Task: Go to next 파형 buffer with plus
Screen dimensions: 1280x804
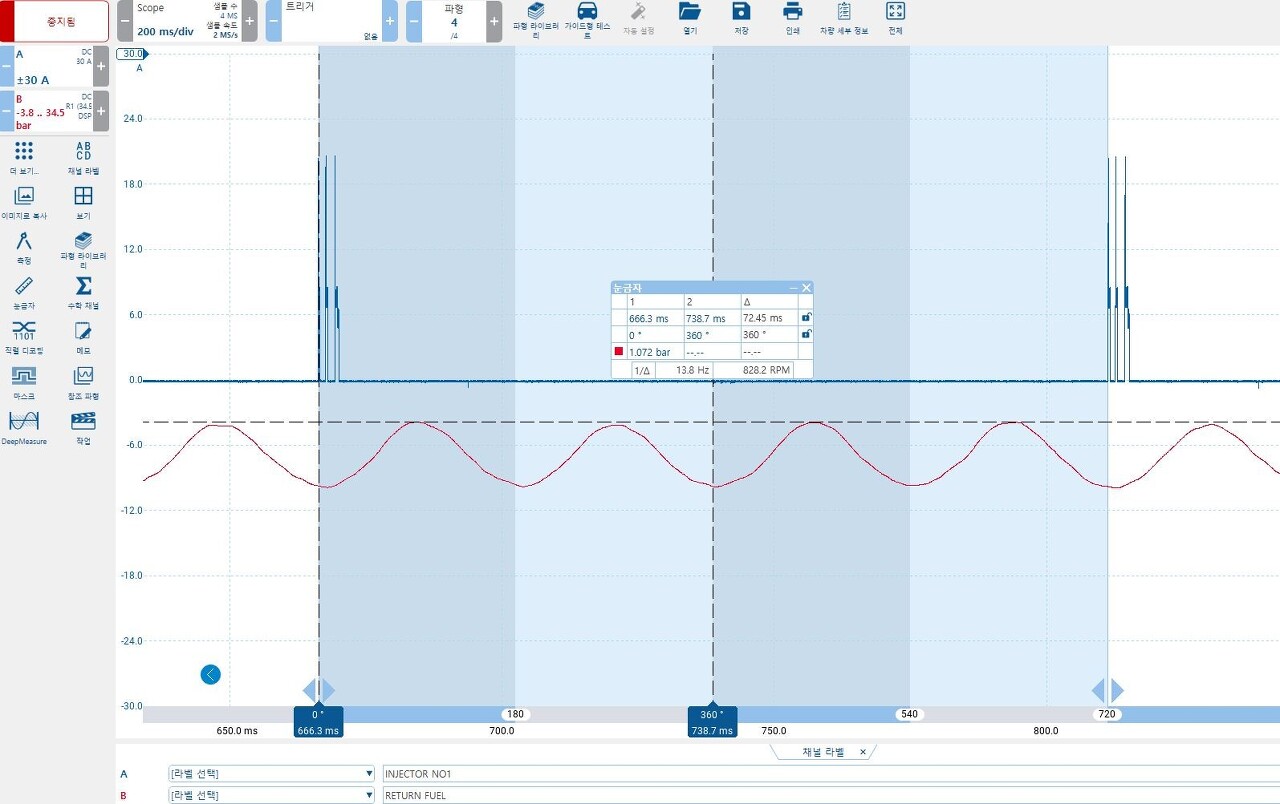Action: [494, 21]
